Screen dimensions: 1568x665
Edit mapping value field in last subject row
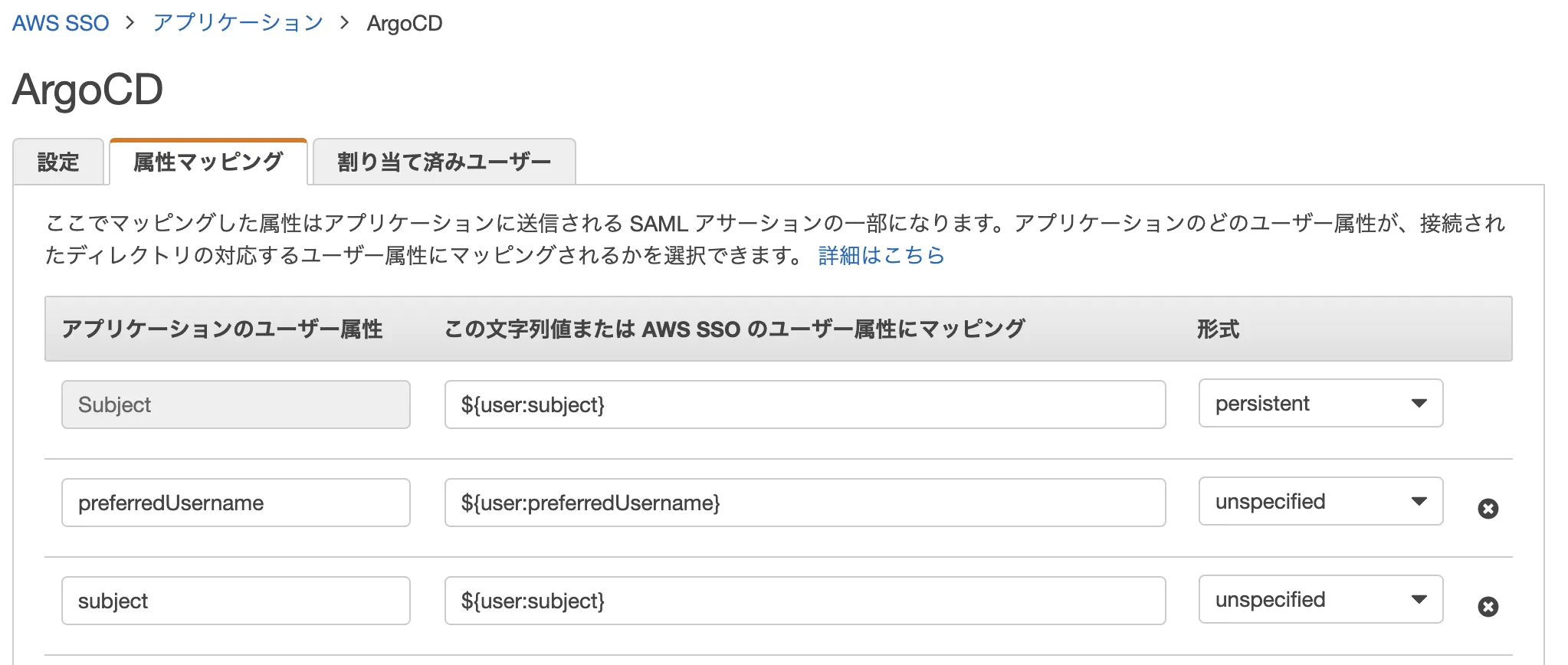(x=805, y=601)
